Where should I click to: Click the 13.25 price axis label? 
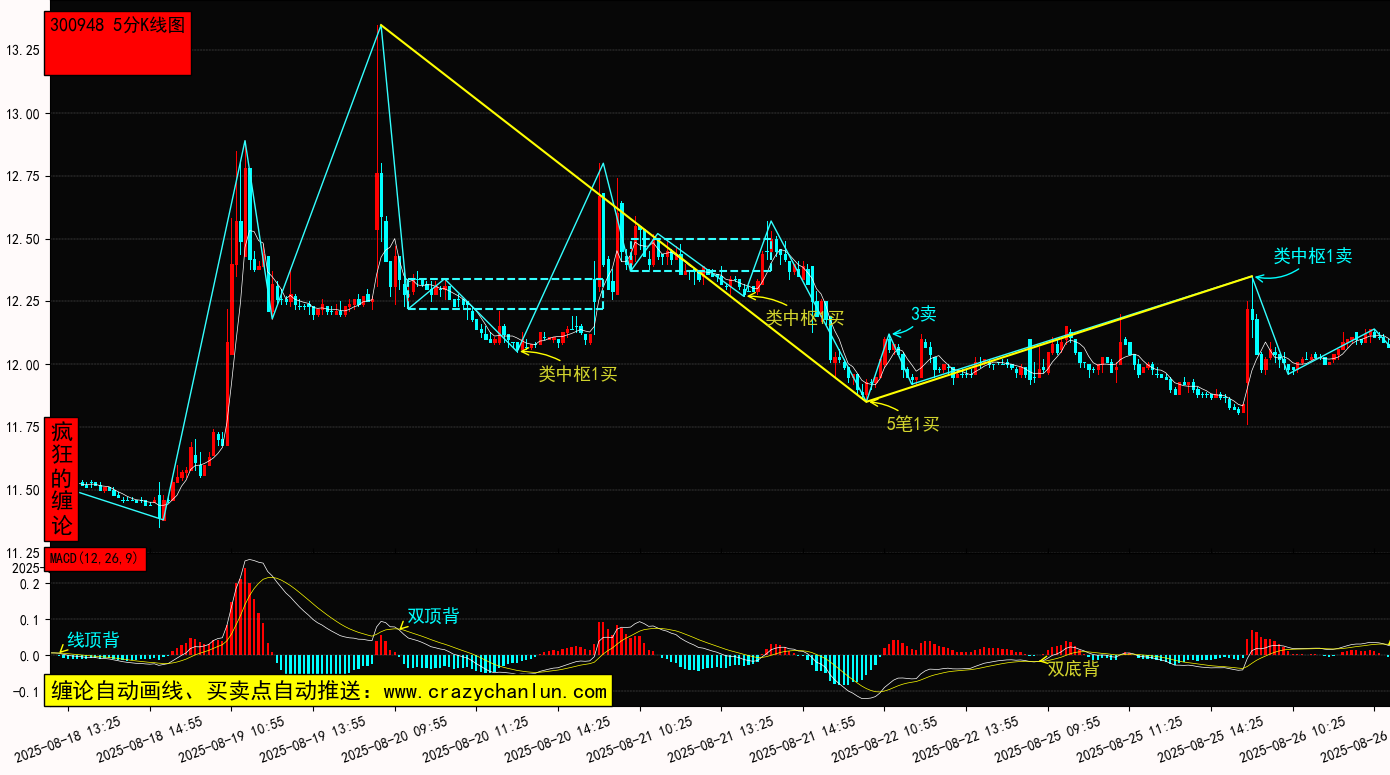pyautogui.click(x=23, y=49)
